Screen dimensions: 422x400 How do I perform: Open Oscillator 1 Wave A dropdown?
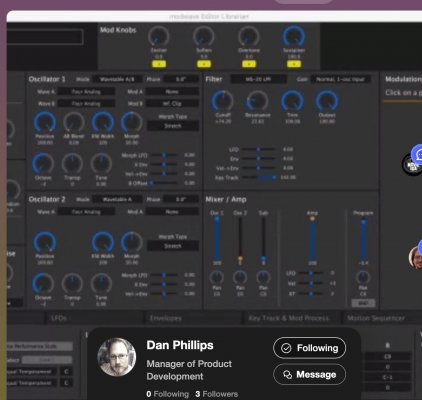pos(86,91)
